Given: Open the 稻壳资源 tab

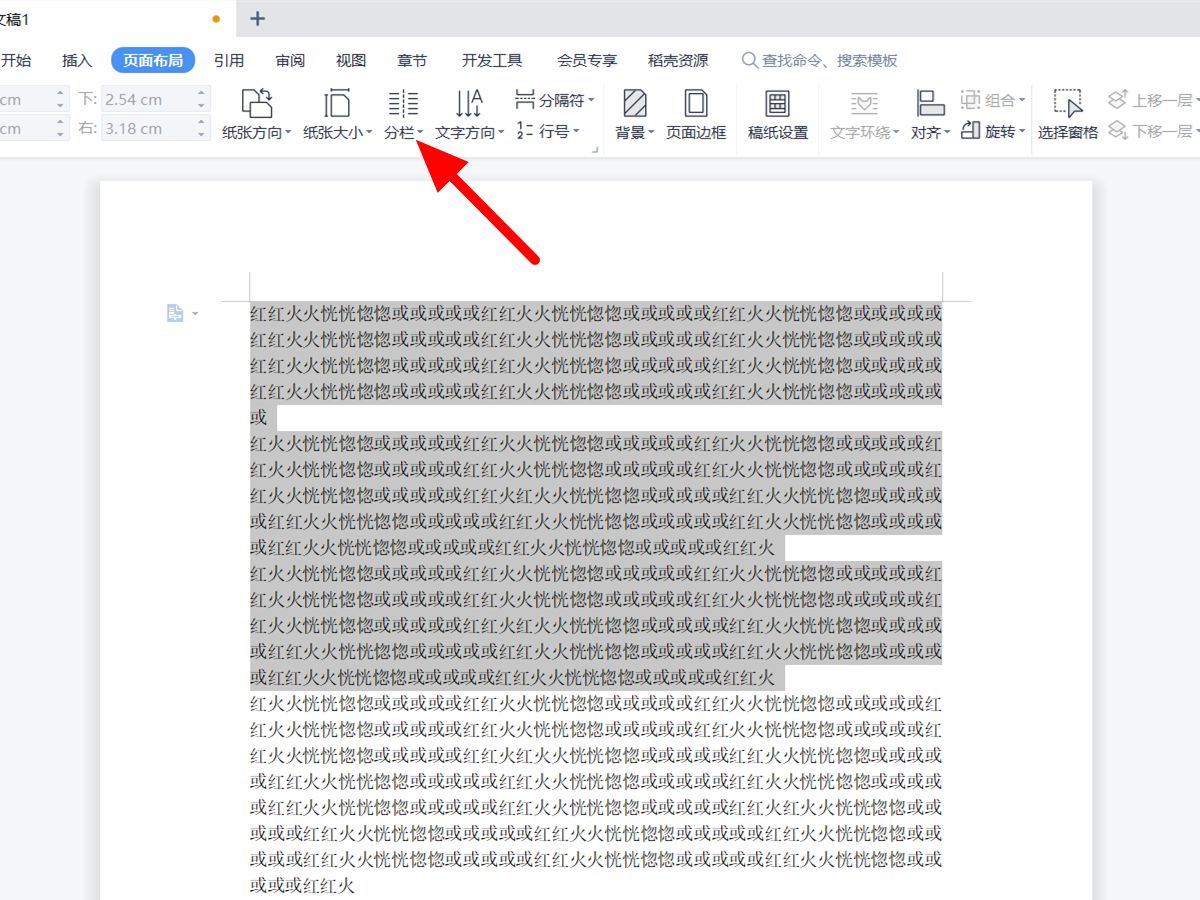Looking at the screenshot, I should 678,61.
